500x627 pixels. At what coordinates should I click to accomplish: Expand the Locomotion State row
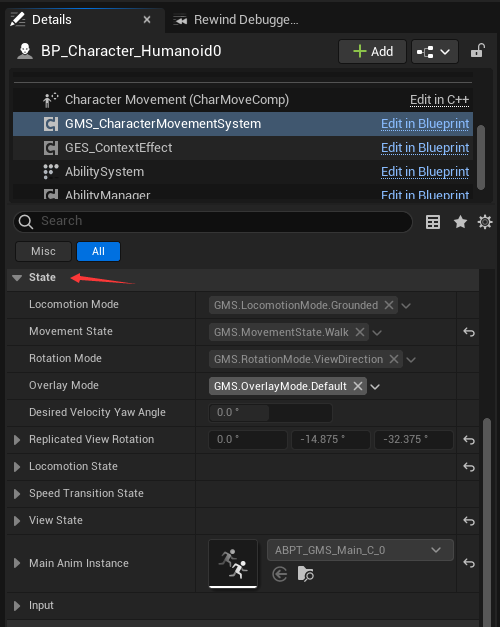[x=17, y=467]
